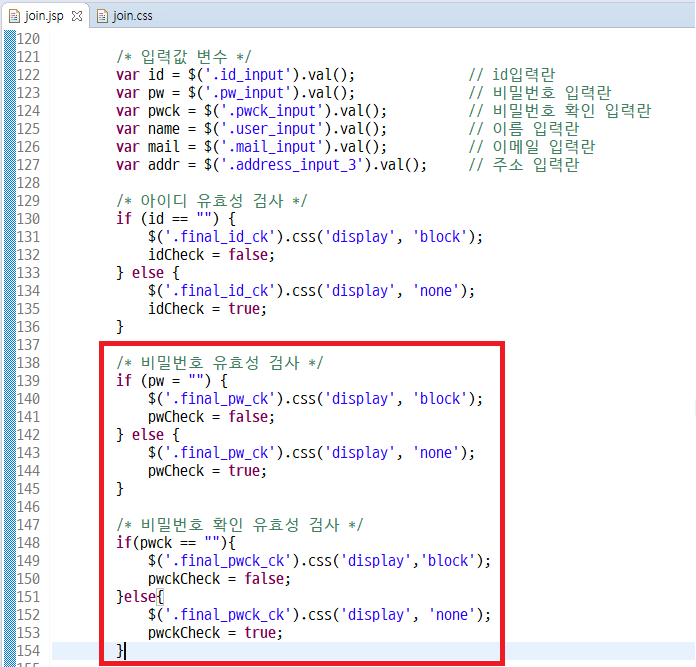Click 'pwckCheck = false;' line

(x=219, y=579)
